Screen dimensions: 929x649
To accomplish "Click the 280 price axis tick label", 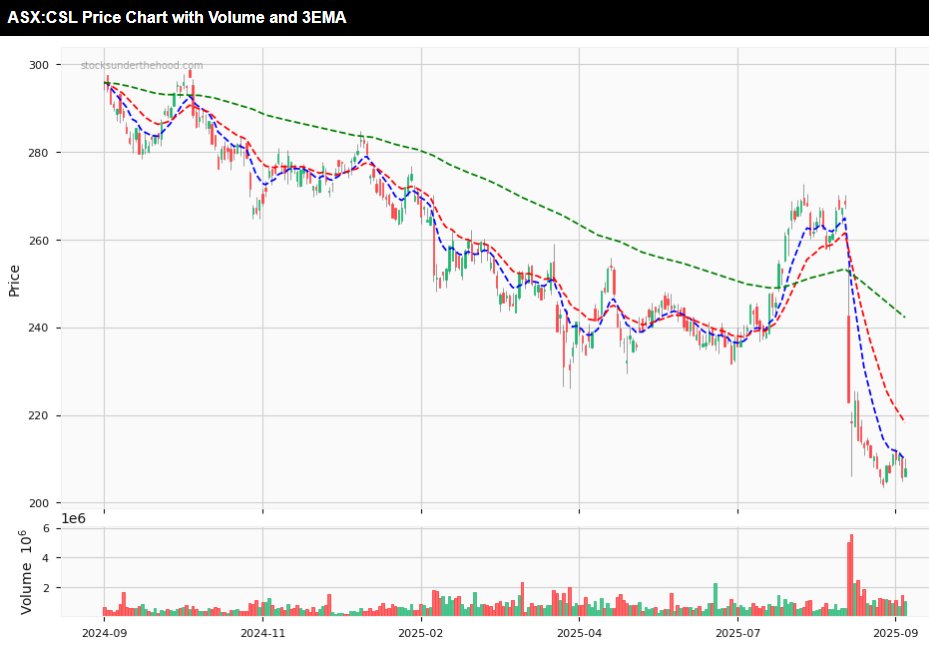I will (66, 153).
